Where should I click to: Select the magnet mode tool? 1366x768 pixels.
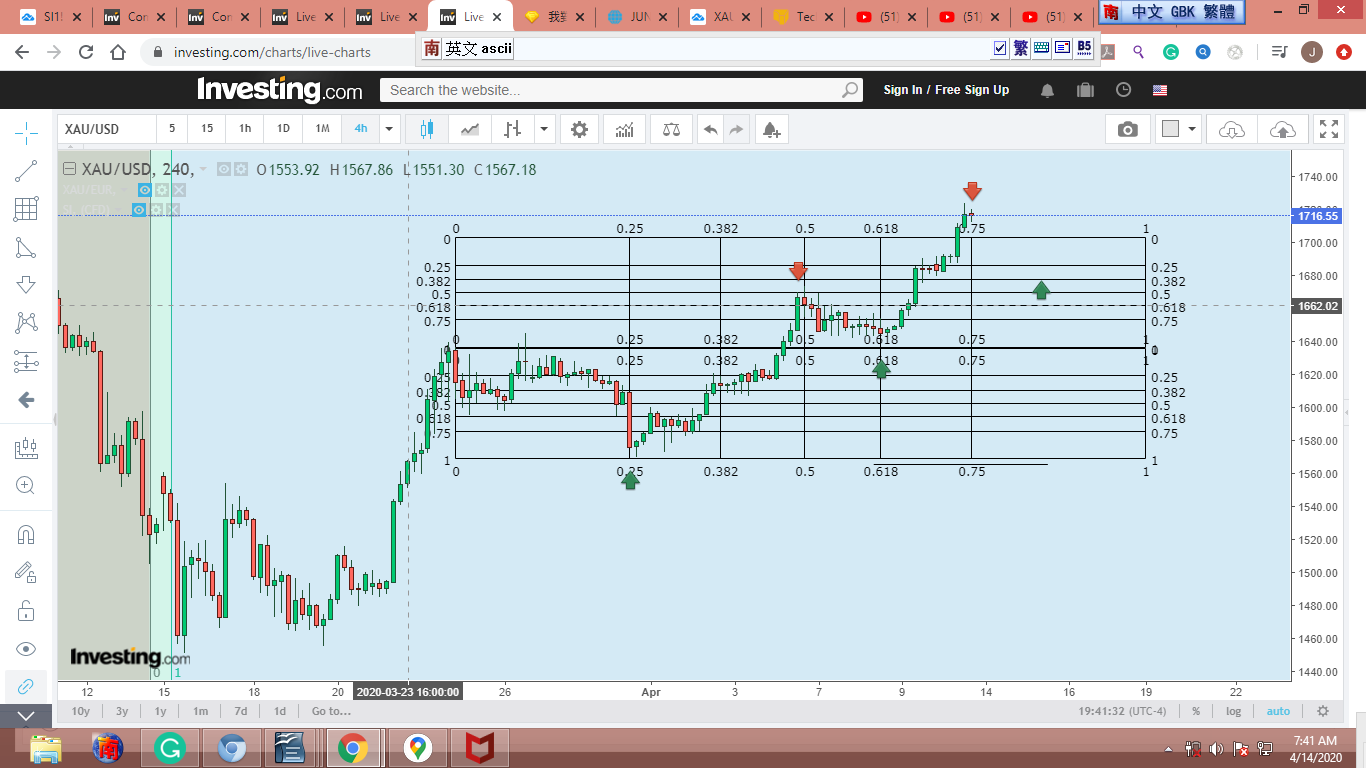[26, 534]
